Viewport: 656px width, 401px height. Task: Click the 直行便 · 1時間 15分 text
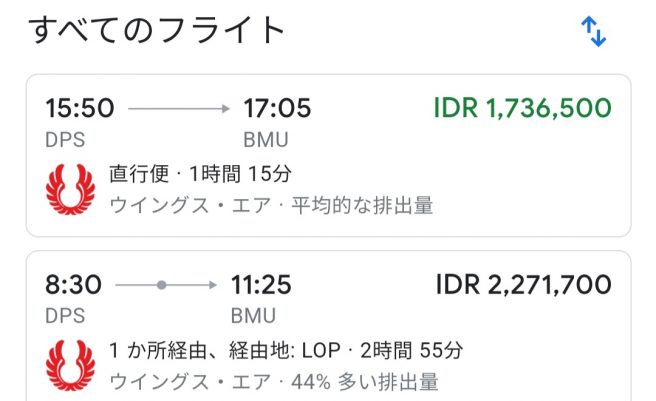[x=200, y=174]
